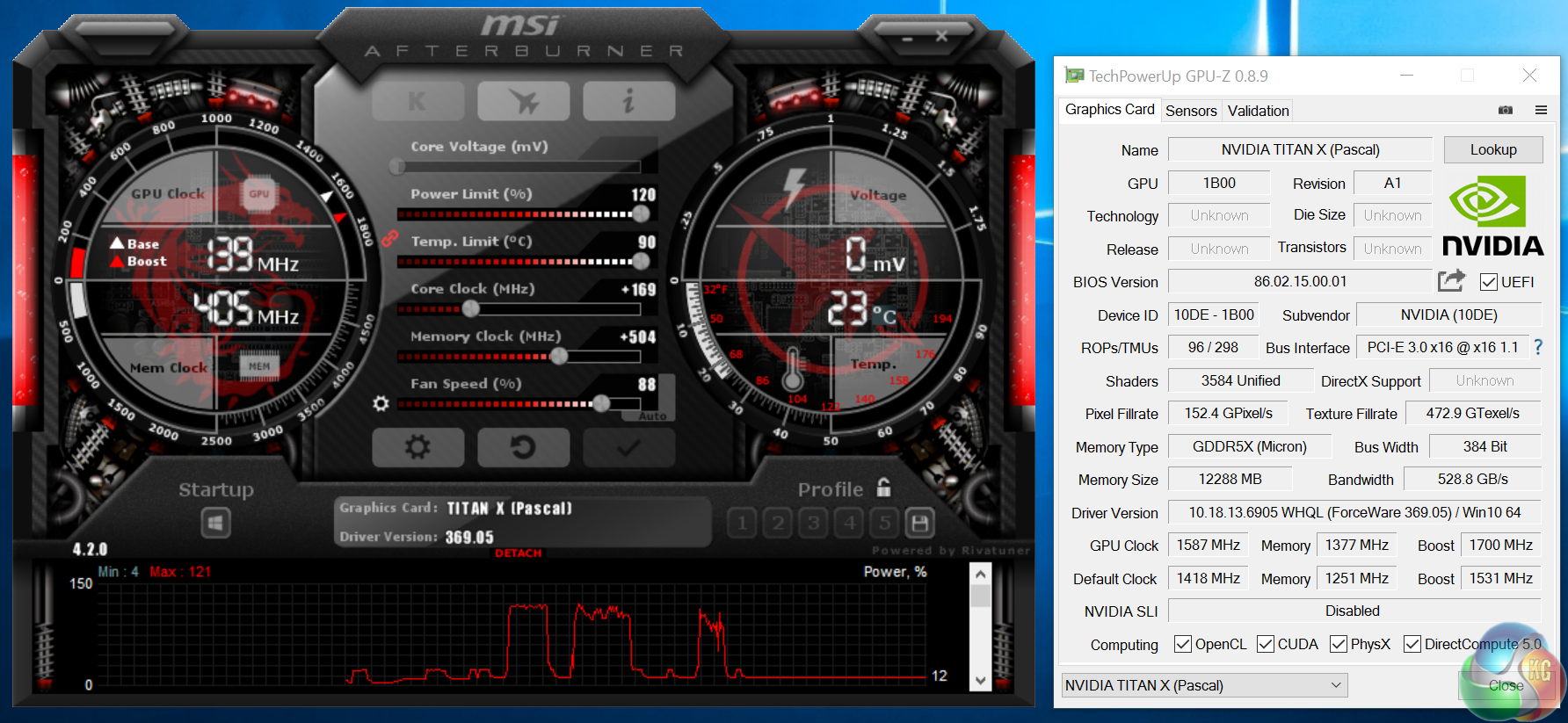
Task: Toggle the CUDA checkbox
Action: tap(1266, 644)
